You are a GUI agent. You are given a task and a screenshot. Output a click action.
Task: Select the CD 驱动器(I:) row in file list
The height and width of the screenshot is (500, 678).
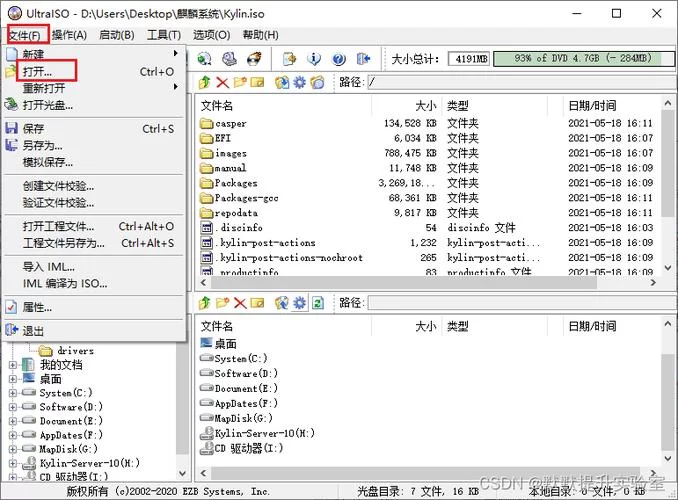(428, 449)
